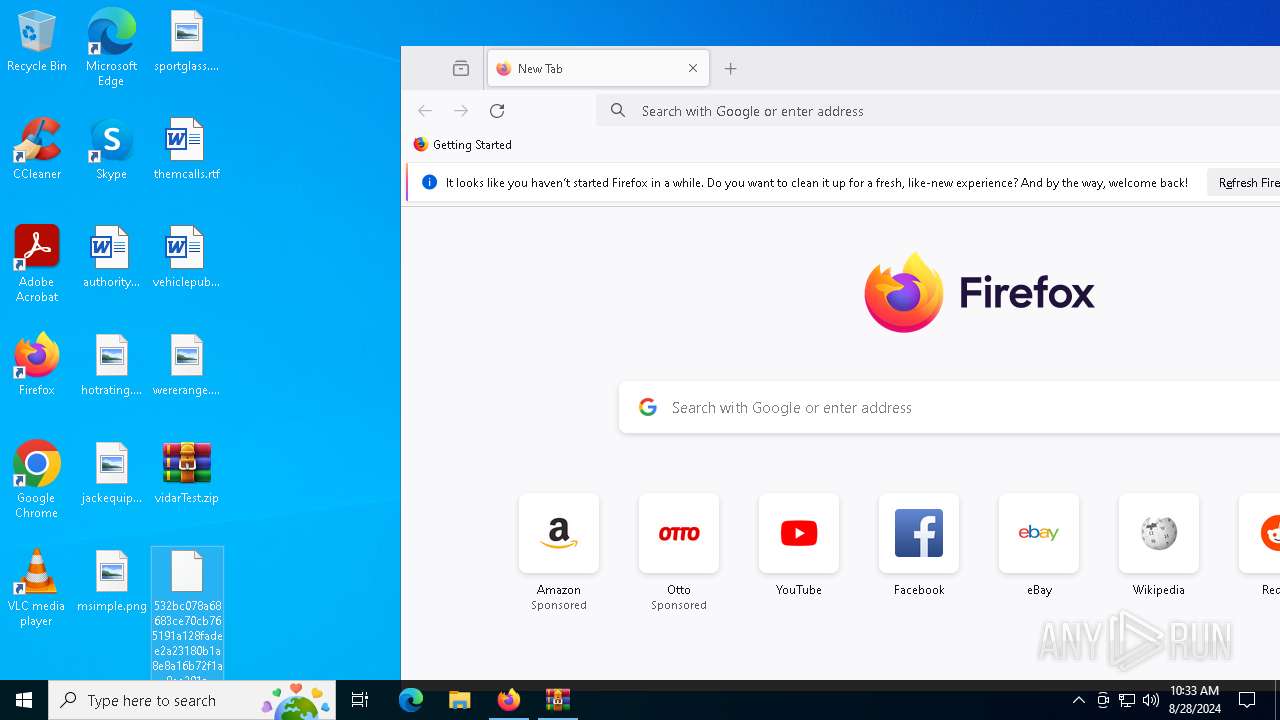Click the Firefox desktop shortcut
1280x720 pixels.
coord(36,365)
